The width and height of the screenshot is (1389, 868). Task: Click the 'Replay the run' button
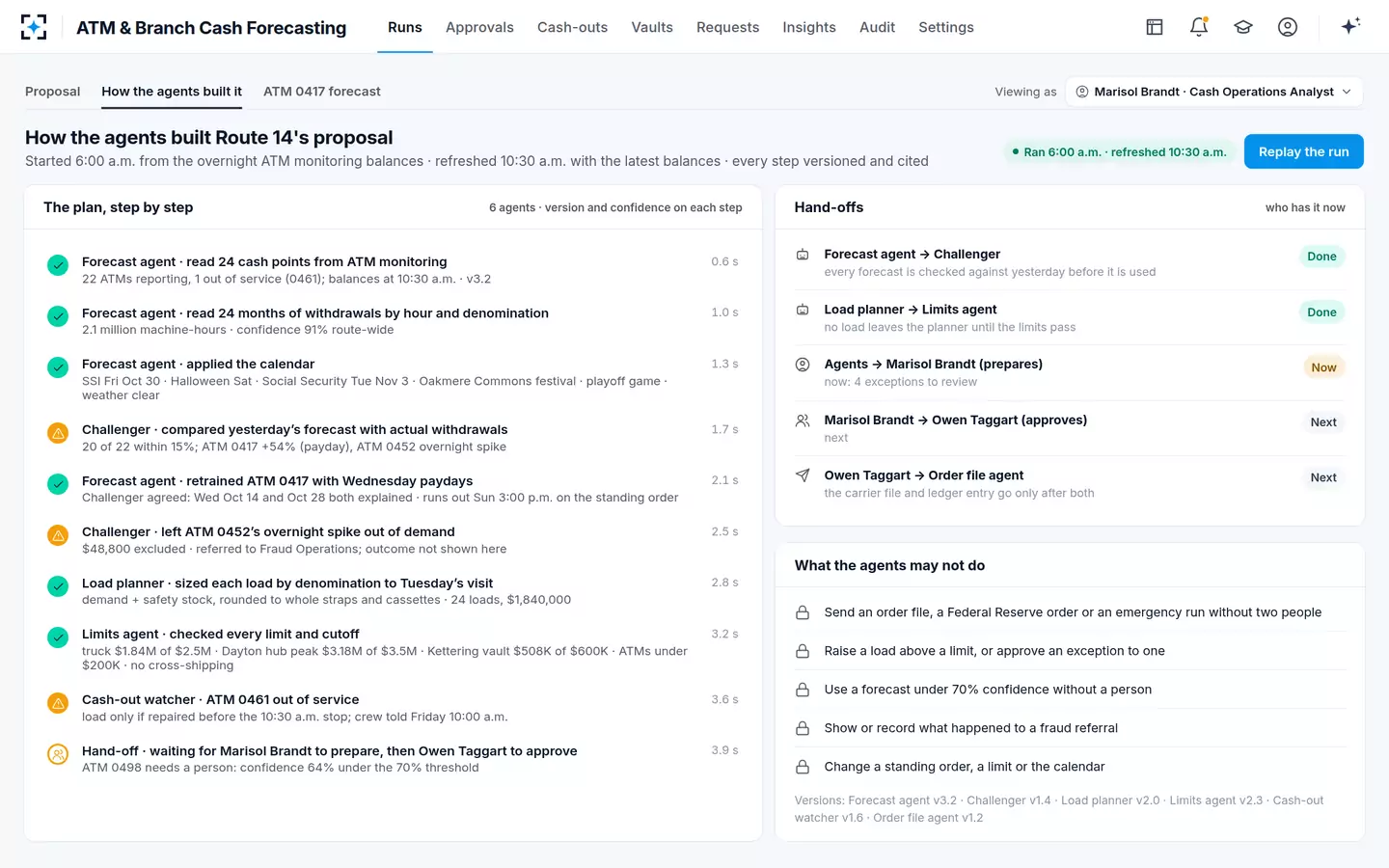tap(1303, 151)
